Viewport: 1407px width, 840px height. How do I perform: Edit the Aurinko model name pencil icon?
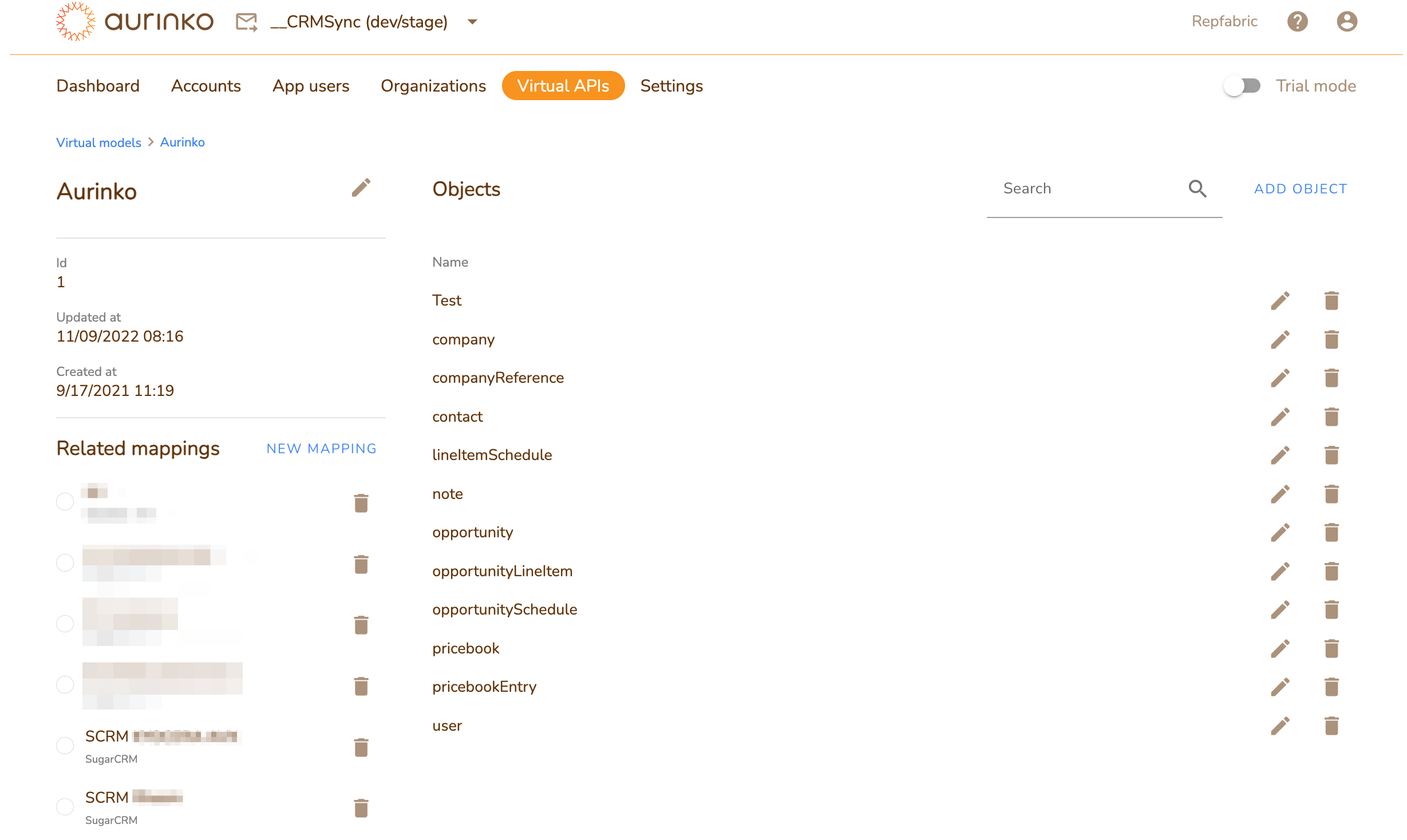click(361, 188)
